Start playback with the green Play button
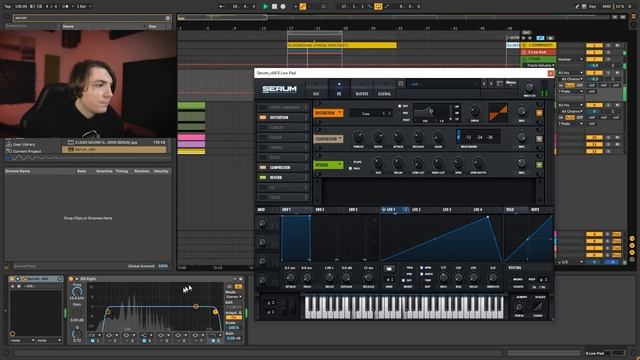Screen dimensions: 640x360 265,7
